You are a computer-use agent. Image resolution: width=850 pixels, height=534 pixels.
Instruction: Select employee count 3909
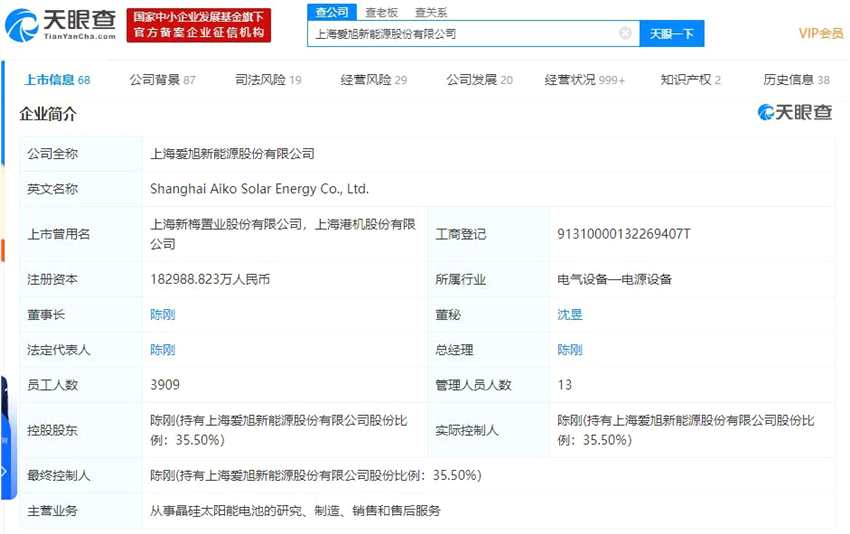[x=165, y=385]
